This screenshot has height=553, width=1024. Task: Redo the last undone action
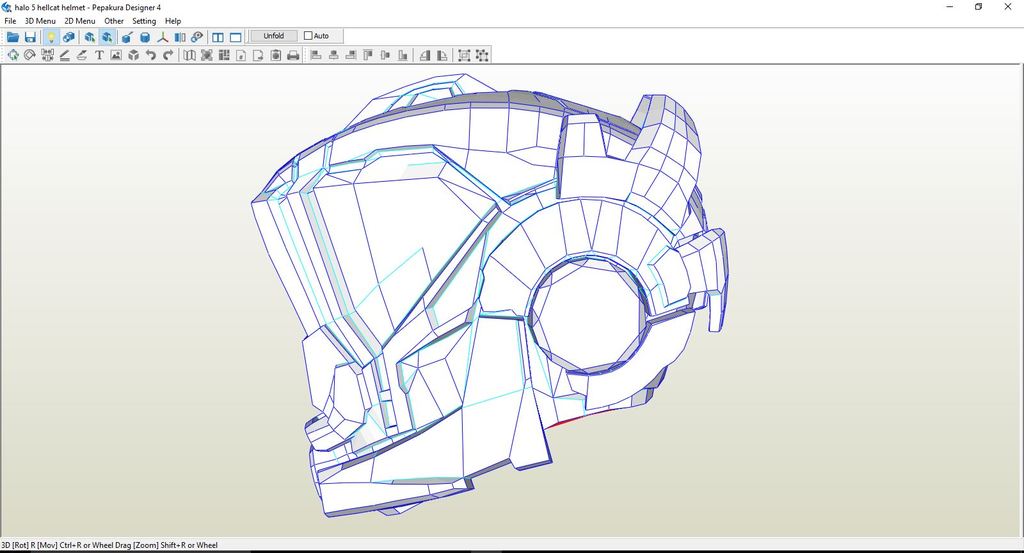click(x=168, y=55)
